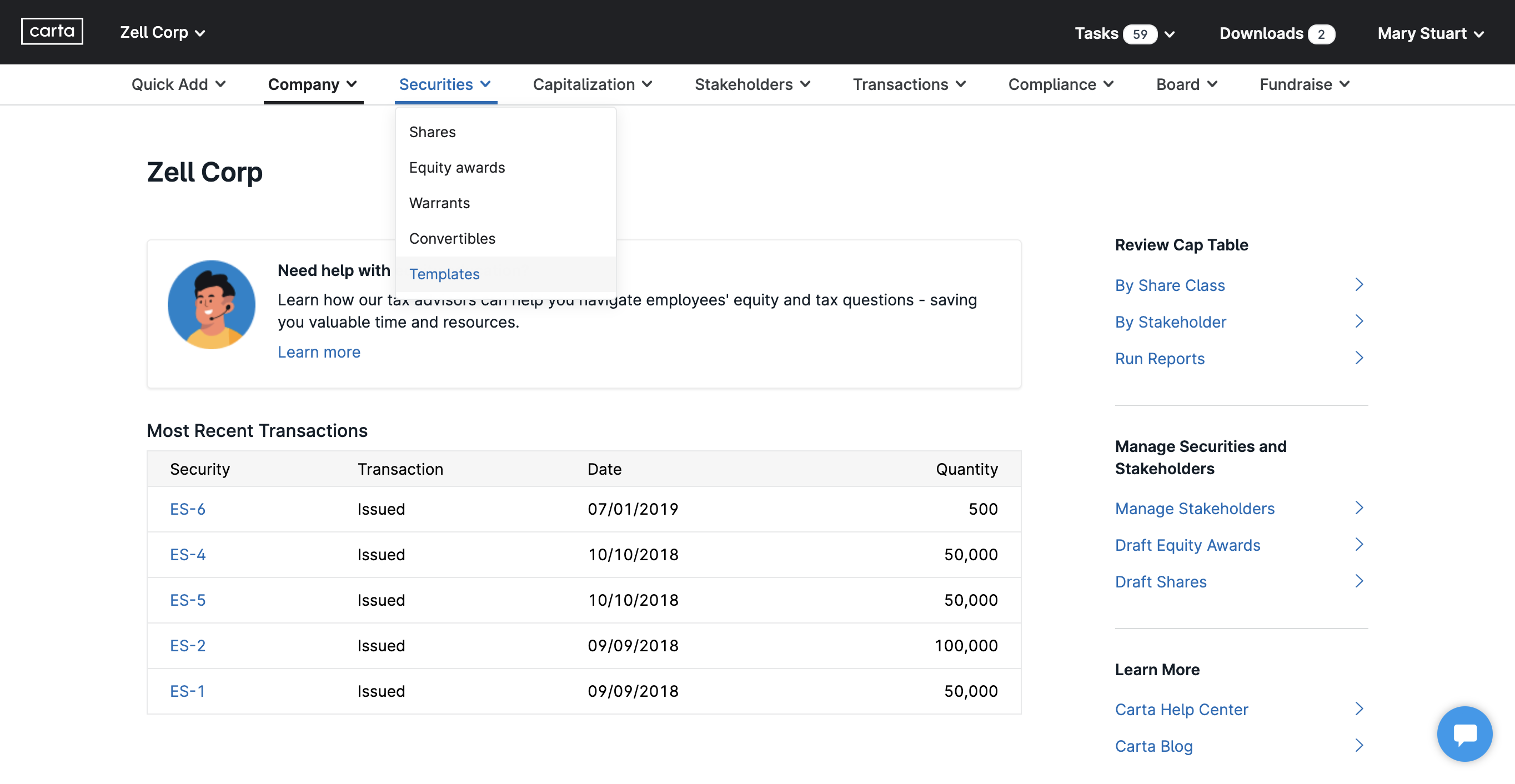Click the arrow next to Run Reports
Viewport: 1515px width, 784px height.
coord(1358,358)
